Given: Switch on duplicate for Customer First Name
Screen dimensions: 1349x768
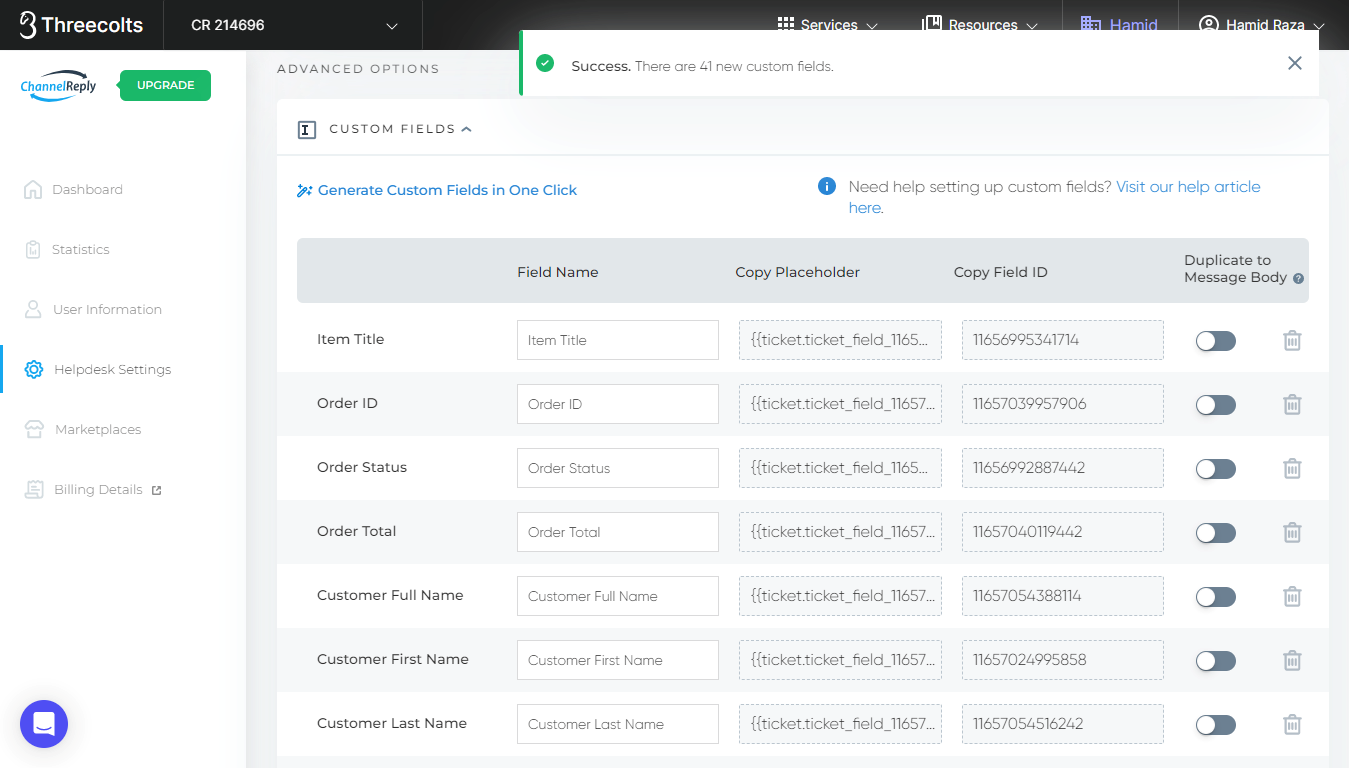Looking at the screenshot, I should (1216, 661).
